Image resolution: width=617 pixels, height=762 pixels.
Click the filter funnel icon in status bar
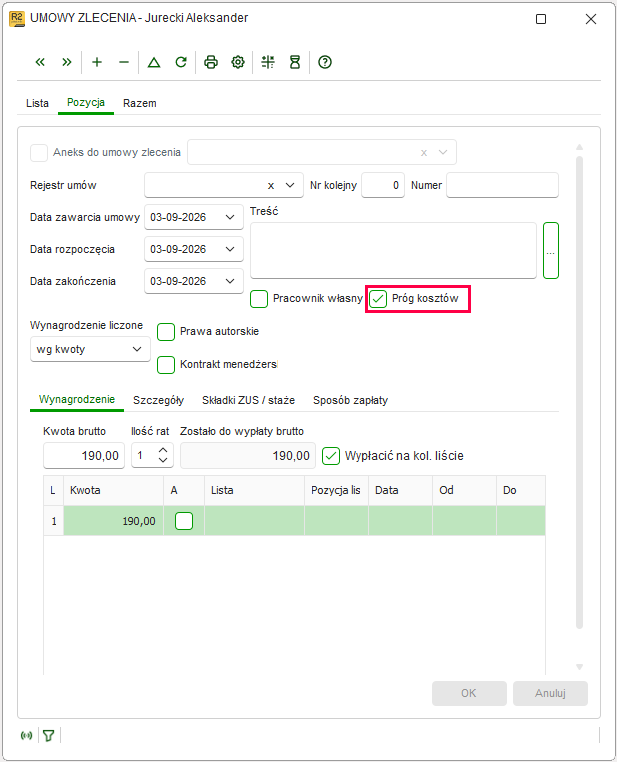[x=49, y=736]
